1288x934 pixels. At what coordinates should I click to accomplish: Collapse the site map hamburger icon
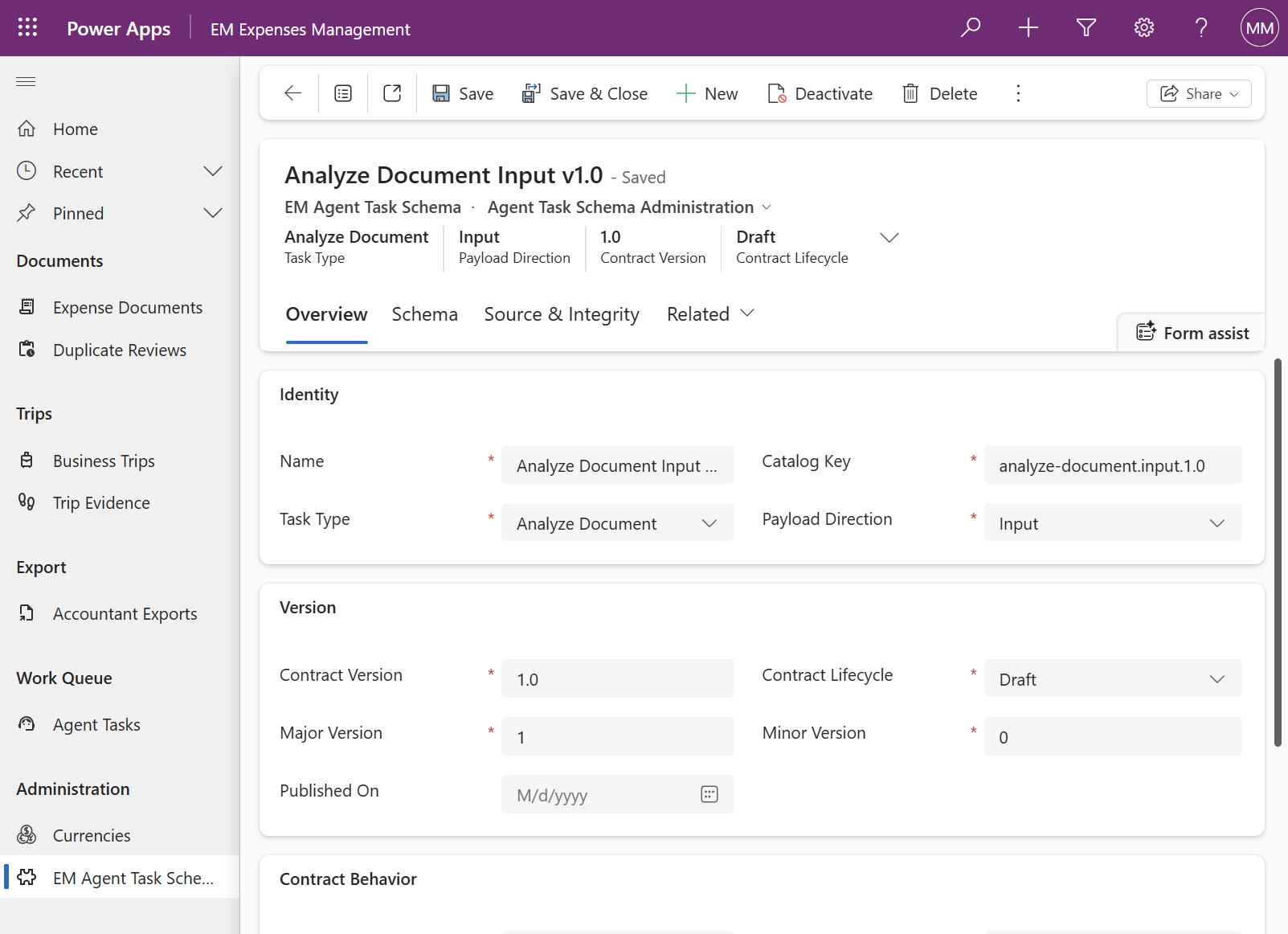26,81
